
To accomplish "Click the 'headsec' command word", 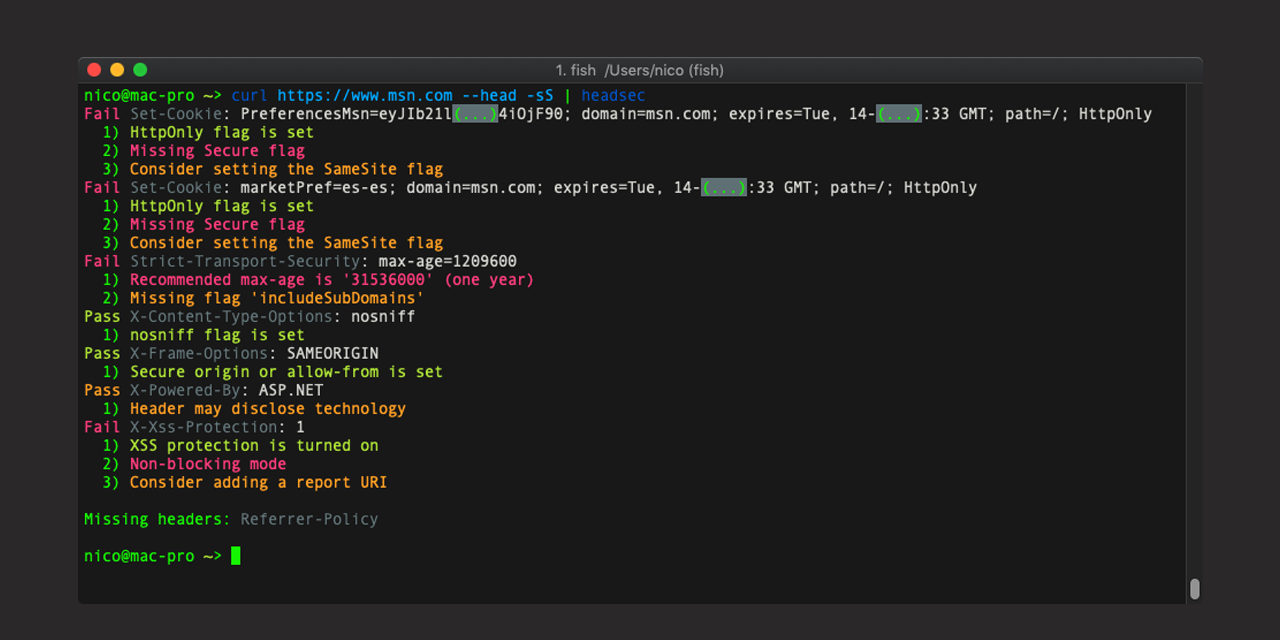I will (x=613, y=96).
